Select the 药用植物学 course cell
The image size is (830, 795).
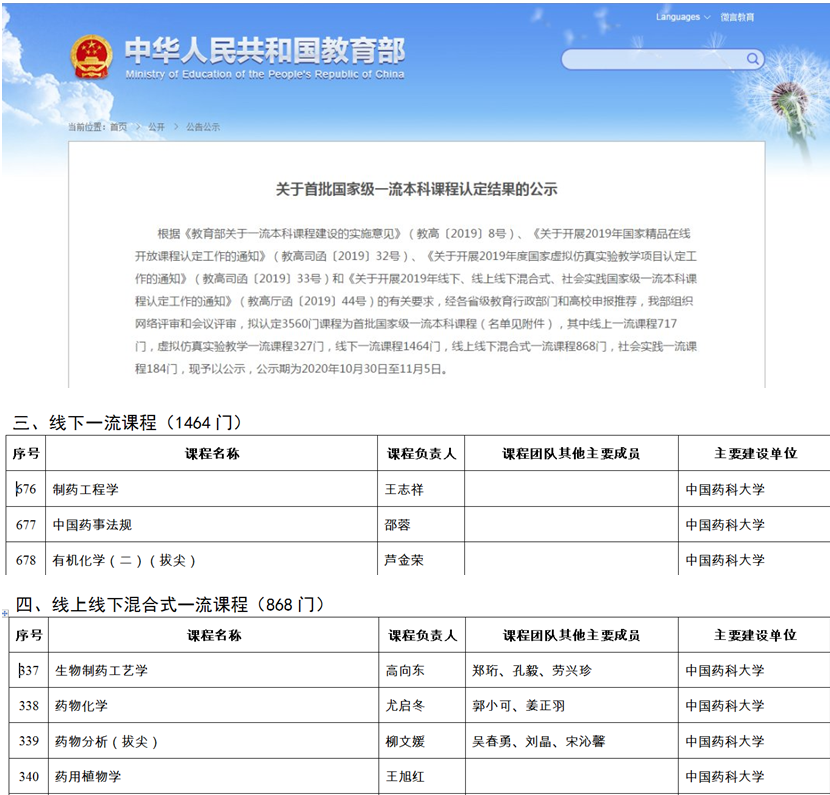click(85, 776)
